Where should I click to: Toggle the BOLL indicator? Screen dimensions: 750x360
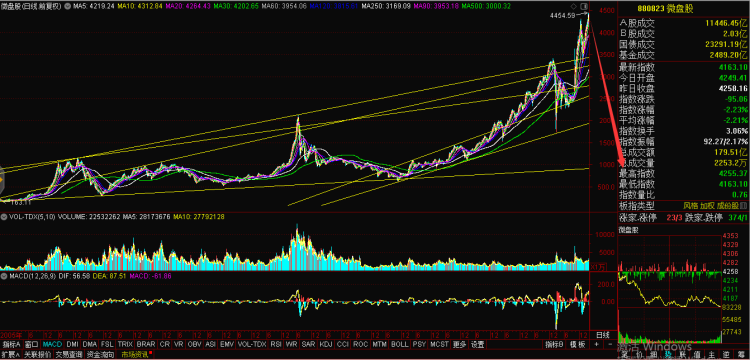coord(399,344)
